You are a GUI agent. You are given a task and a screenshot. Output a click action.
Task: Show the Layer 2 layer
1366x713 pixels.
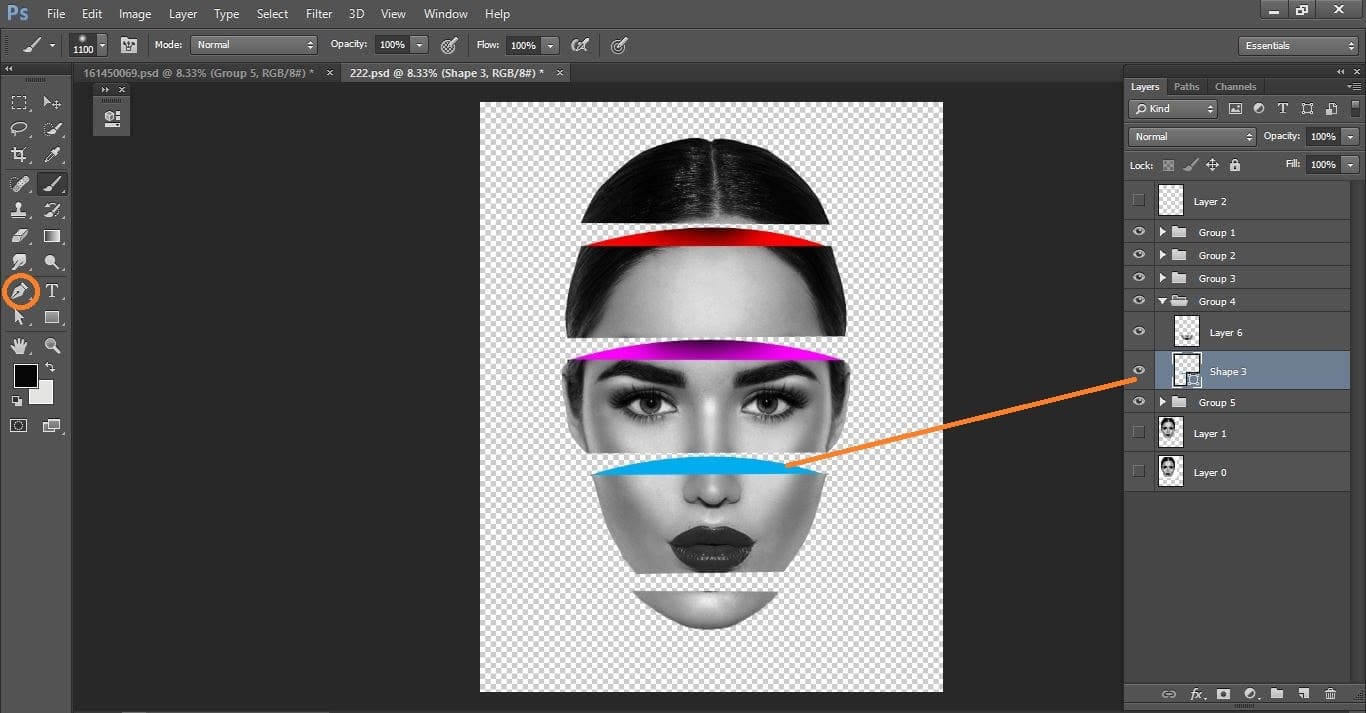[x=1138, y=200]
